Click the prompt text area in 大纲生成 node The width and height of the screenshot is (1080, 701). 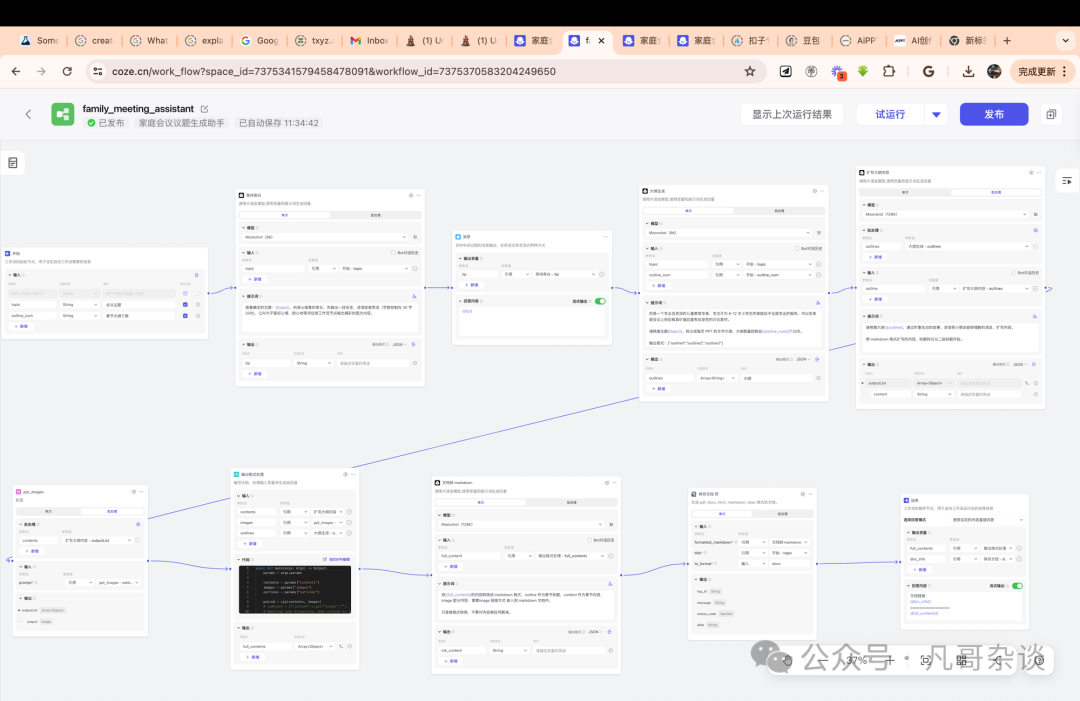coord(734,328)
